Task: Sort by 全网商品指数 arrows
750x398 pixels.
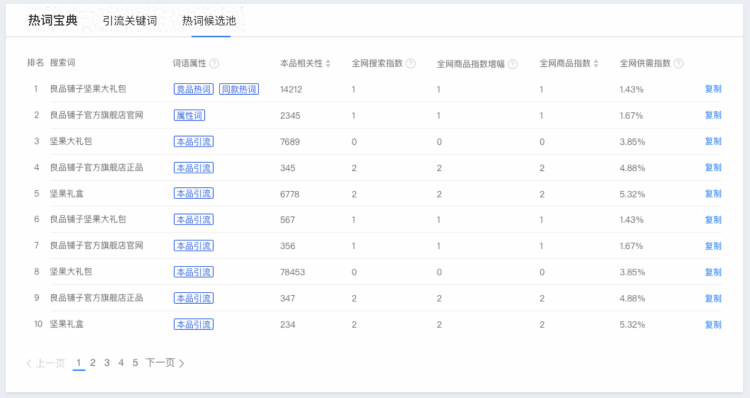Action: pos(596,63)
